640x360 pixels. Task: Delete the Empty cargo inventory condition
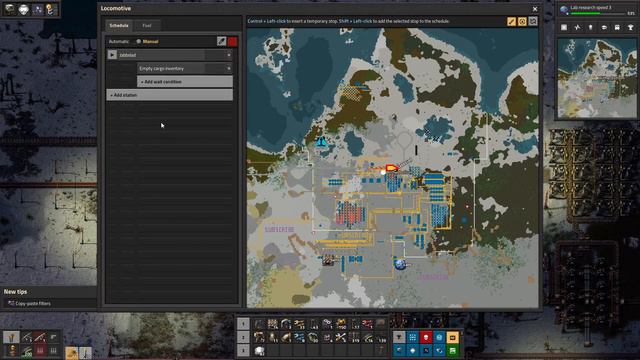(x=229, y=69)
